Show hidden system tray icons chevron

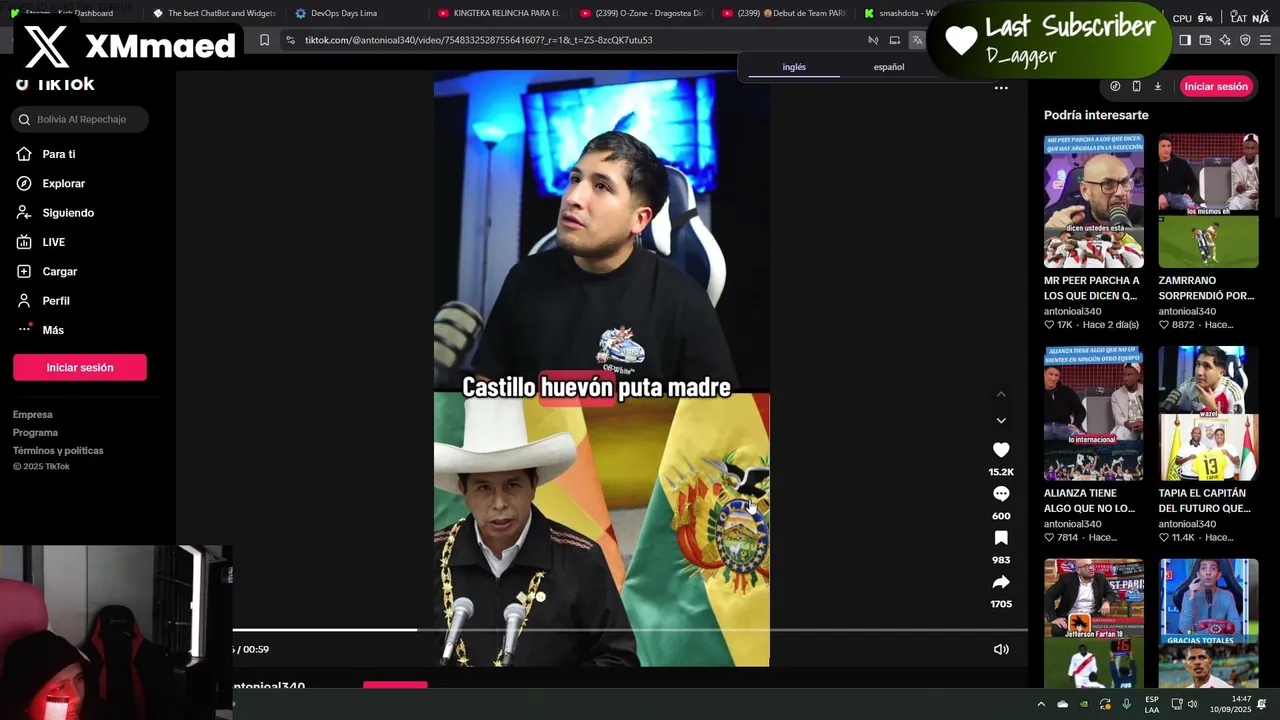click(1041, 704)
